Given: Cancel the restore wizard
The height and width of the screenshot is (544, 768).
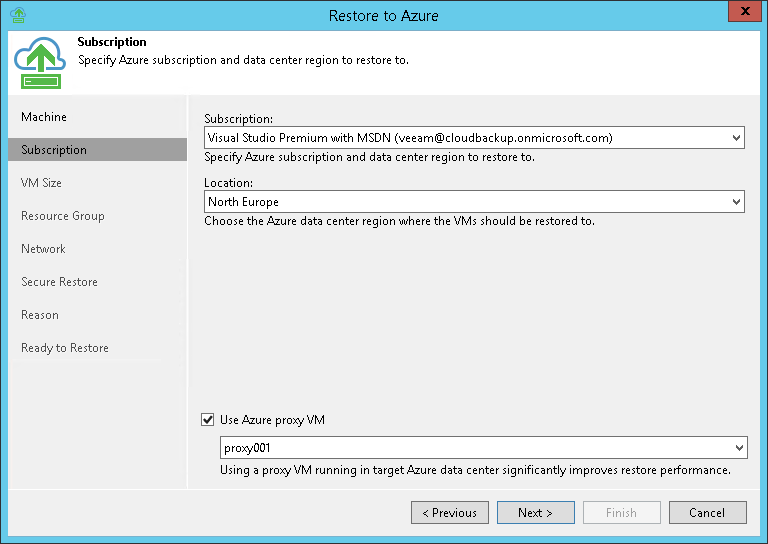Looking at the screenshot, I should coord(708,513).
